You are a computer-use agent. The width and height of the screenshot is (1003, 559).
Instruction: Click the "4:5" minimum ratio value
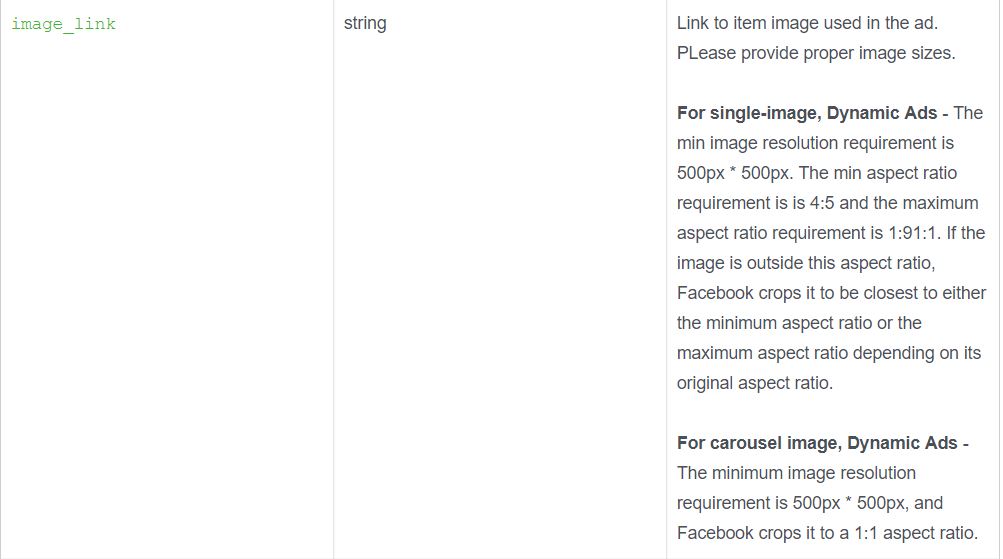click(823, 203)
